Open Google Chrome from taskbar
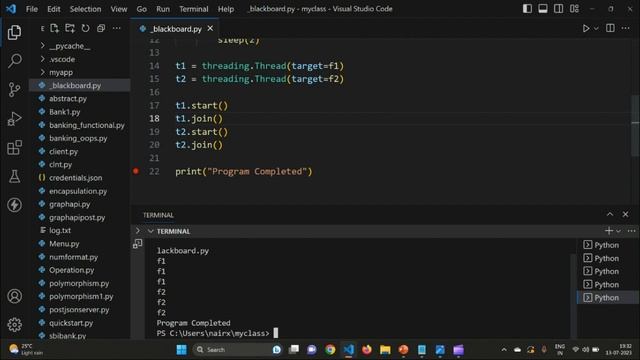 330,350
